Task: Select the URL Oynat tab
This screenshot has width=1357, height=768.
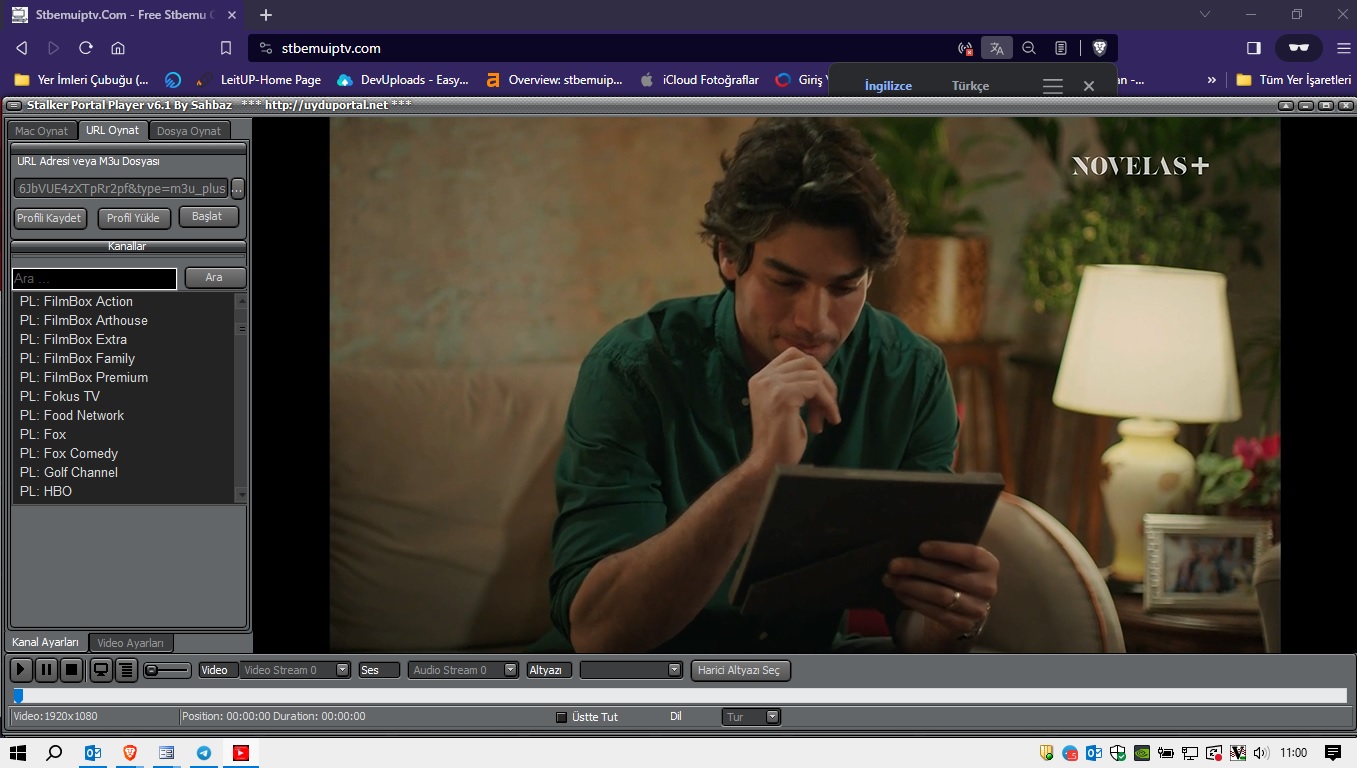Action: pos(113,130)
